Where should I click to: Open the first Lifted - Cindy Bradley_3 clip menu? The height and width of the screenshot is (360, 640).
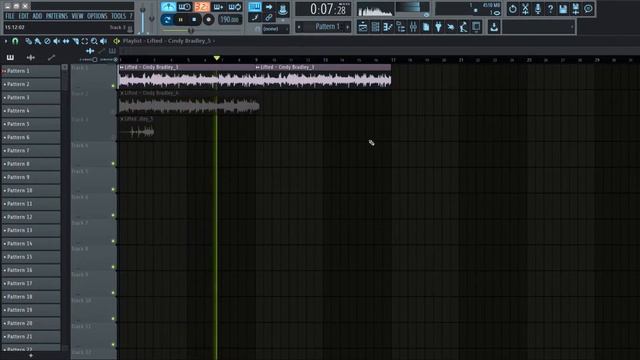pyautogui.click(x=122, y=67)
